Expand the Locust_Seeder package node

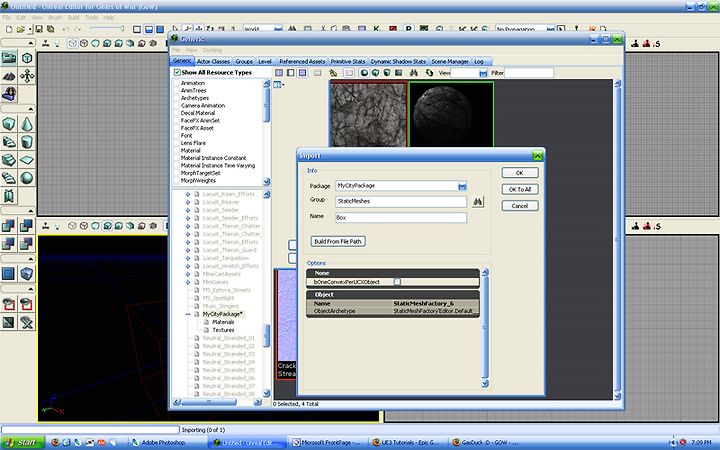tap(188, 210)
